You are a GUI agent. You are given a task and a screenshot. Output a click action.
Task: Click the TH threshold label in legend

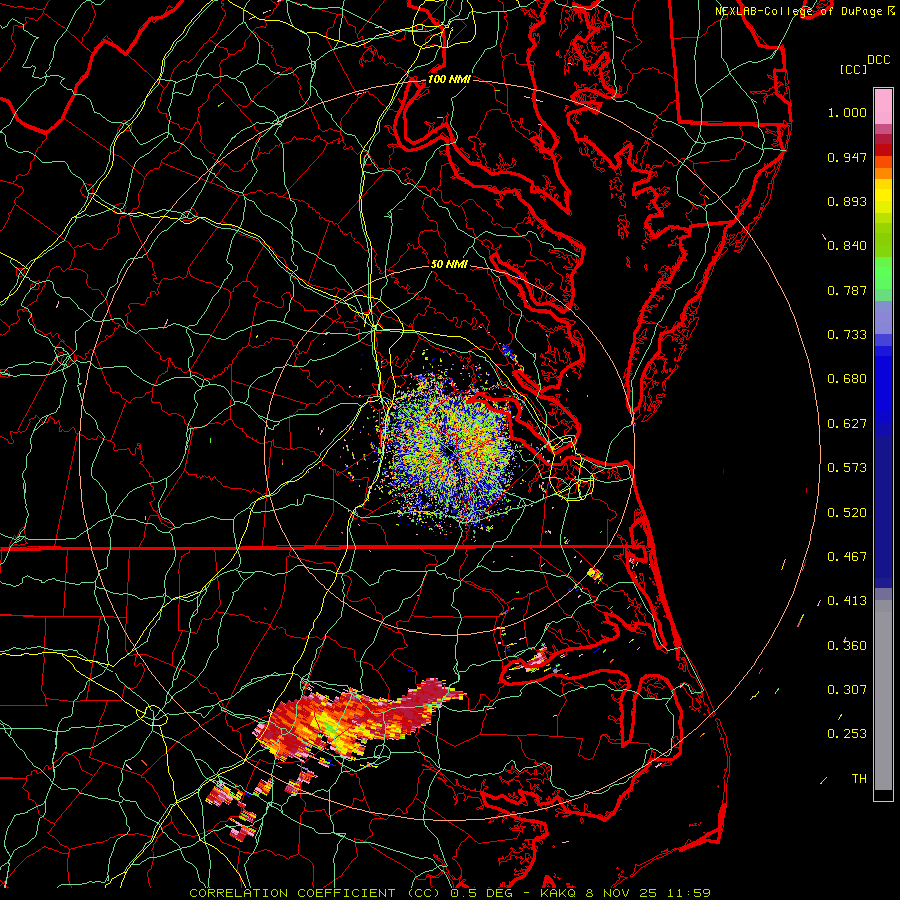click(859, 779)
